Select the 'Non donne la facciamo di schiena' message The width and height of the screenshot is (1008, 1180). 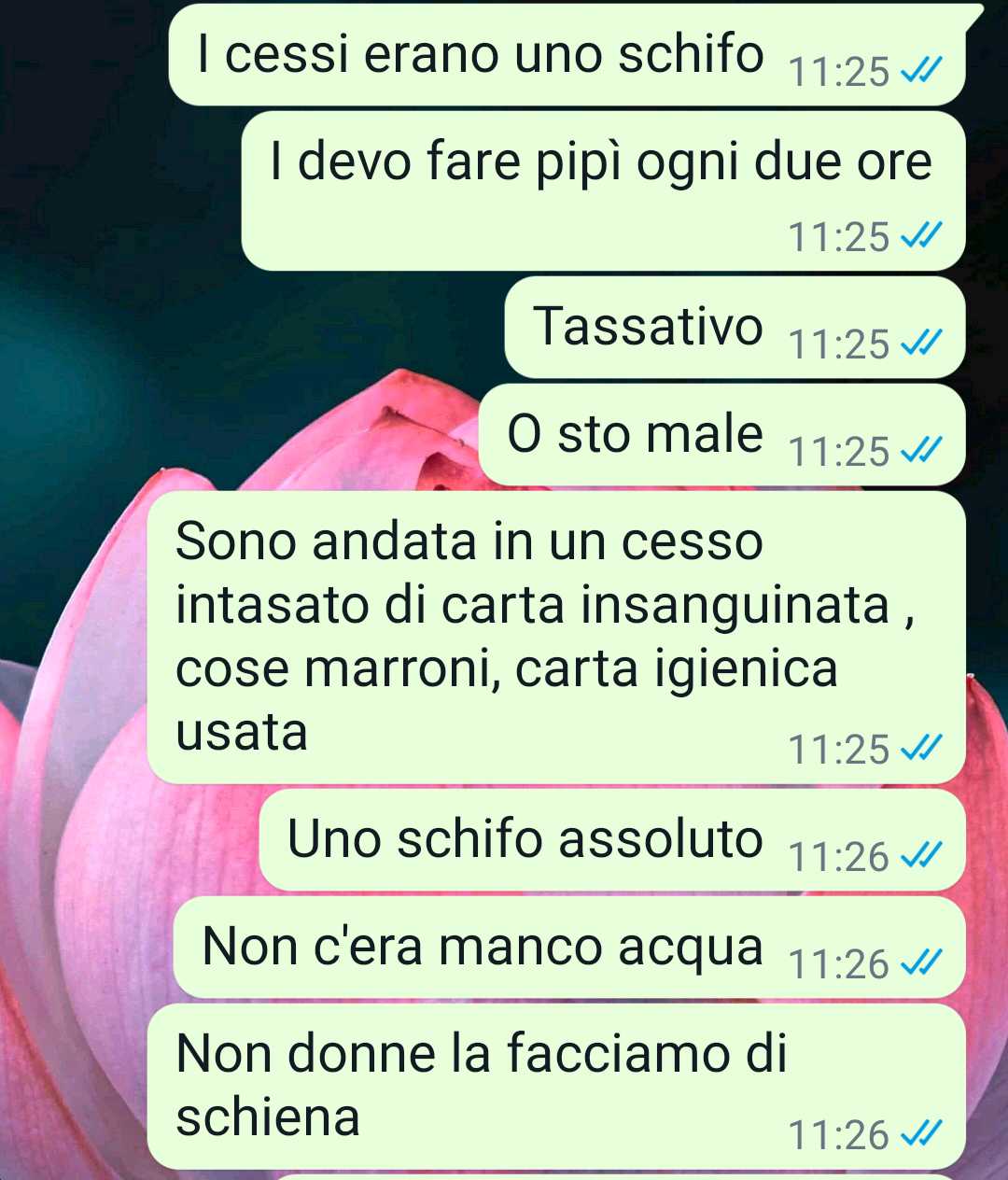pyautogui.click(x=556, y=1087)
